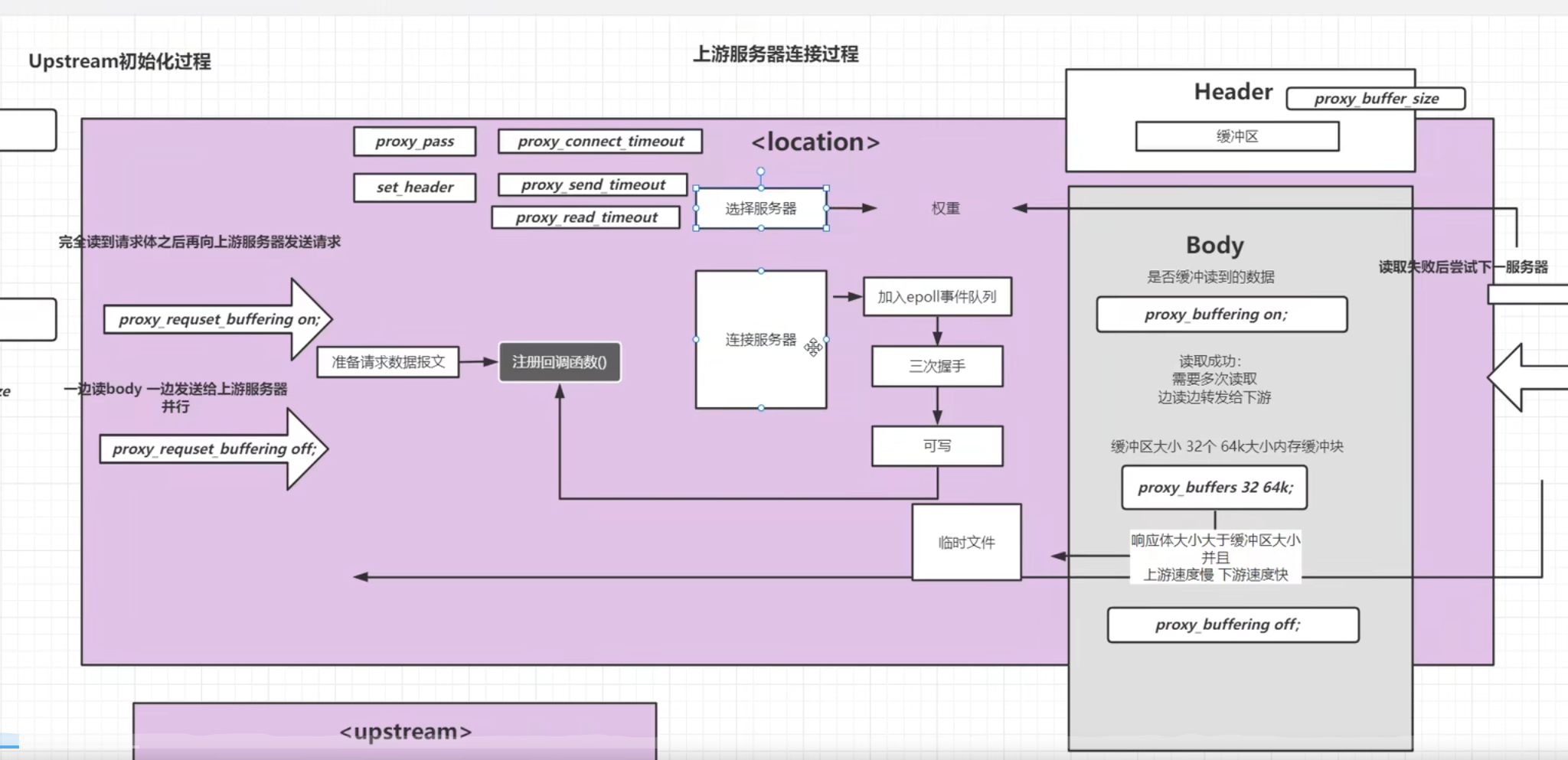Select the proxy_connect_timeout box
The height and width of the screenshot is (760, 1568).
[x=599, y=142]
